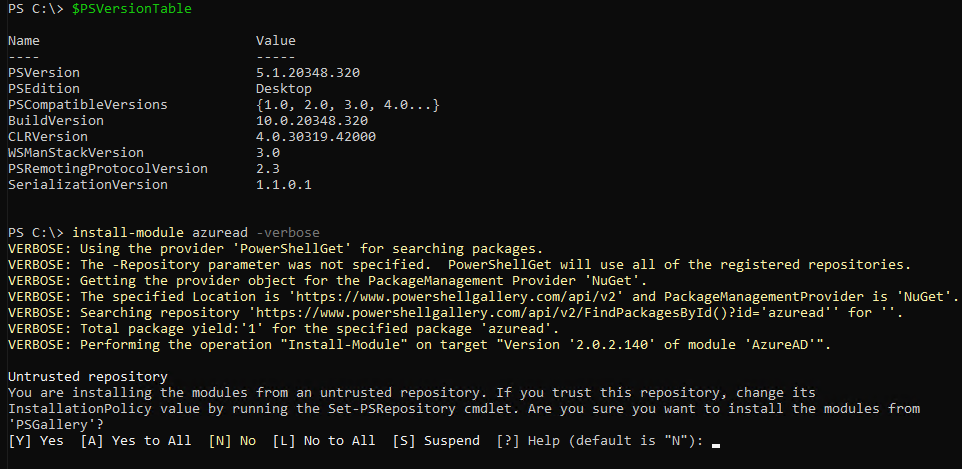Click the PSCompatibleVersions value list
This screenshot has width=962, height=469.
348,105
